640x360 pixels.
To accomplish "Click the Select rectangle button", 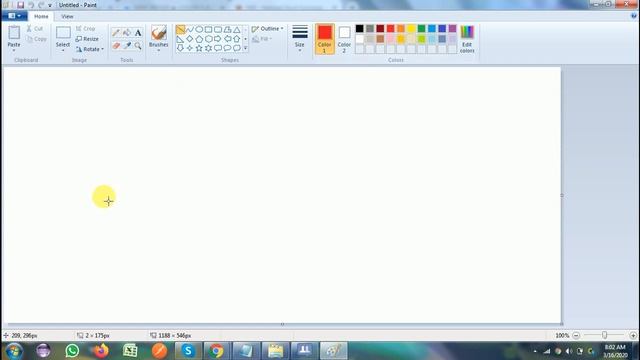I will pos(63,36).
